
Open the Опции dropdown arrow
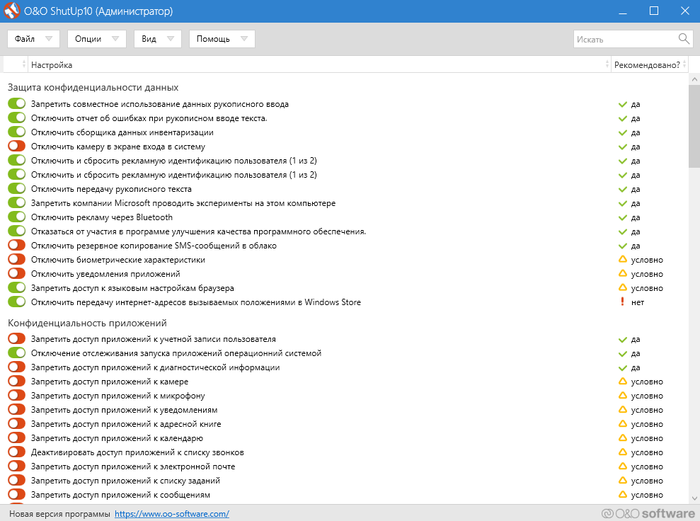(115, 39)
